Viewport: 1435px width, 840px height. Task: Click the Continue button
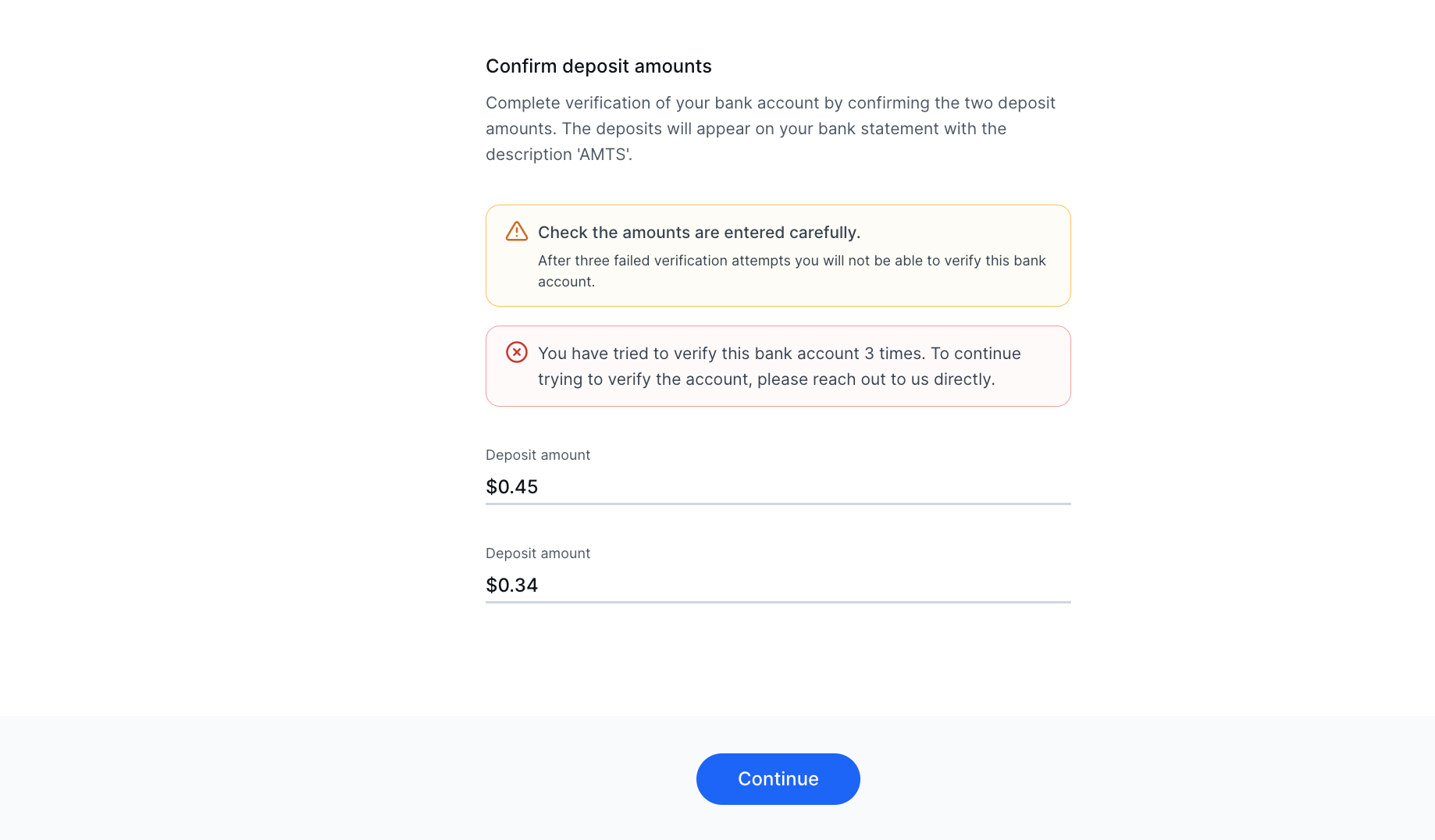(778, 778)
